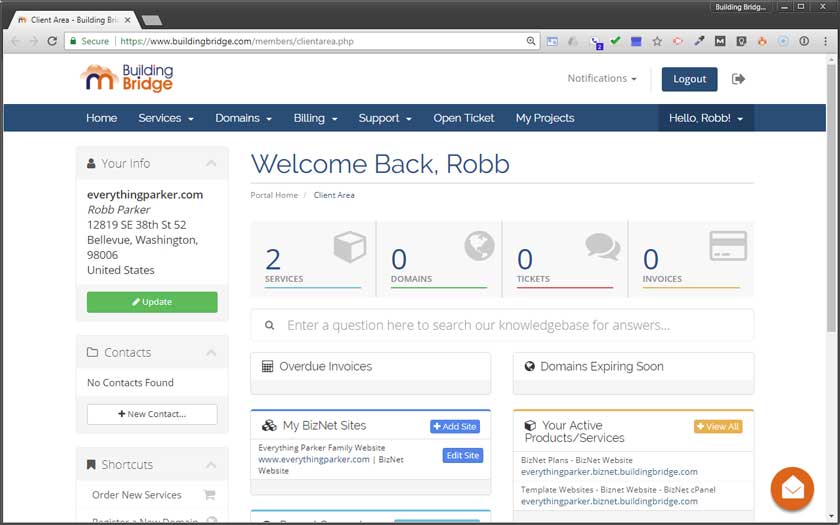Click the knowledgebase search magnifier icon
Screen dimensions: 840x525
(269, 325)
